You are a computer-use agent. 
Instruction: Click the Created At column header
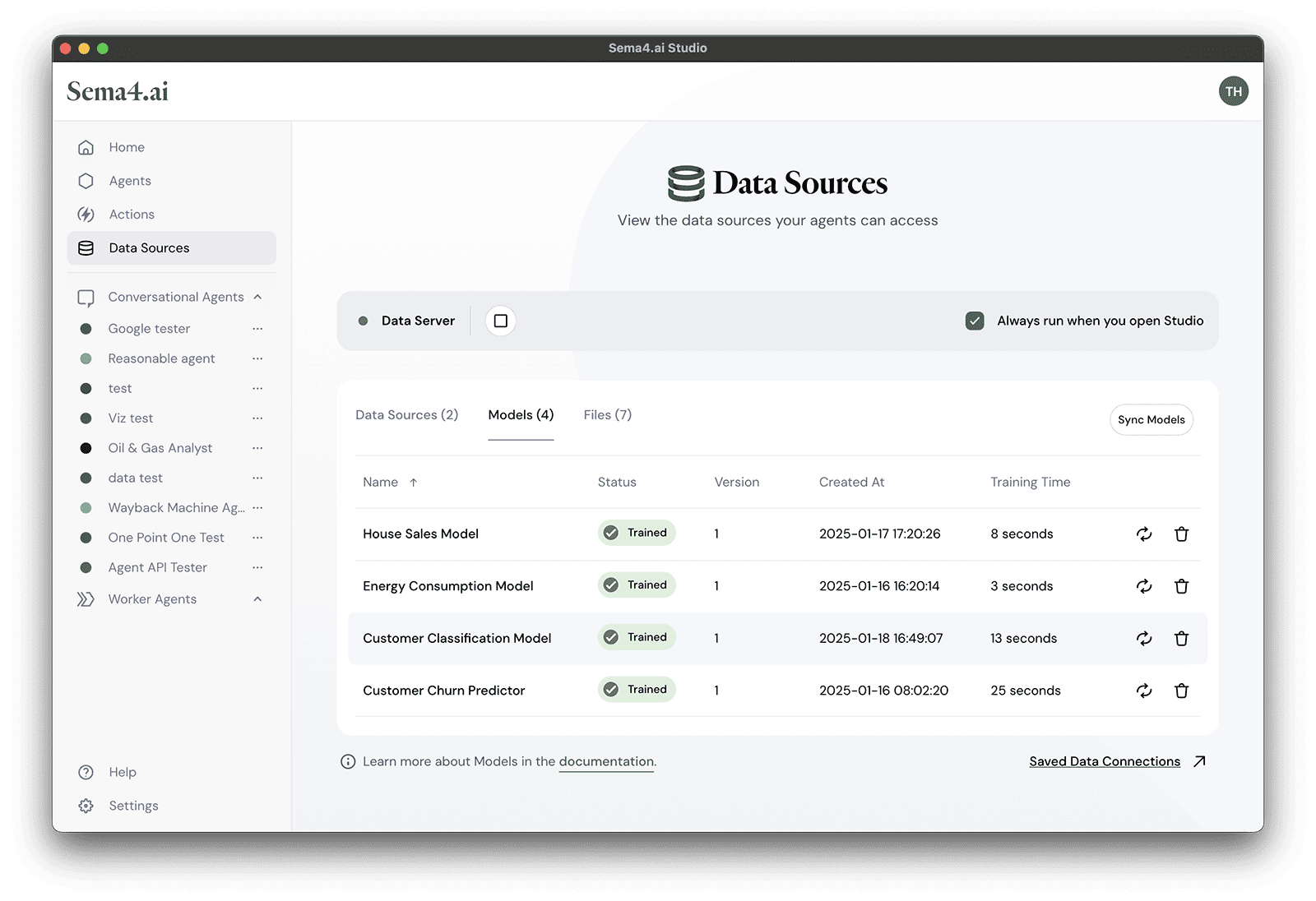point(851,483)
